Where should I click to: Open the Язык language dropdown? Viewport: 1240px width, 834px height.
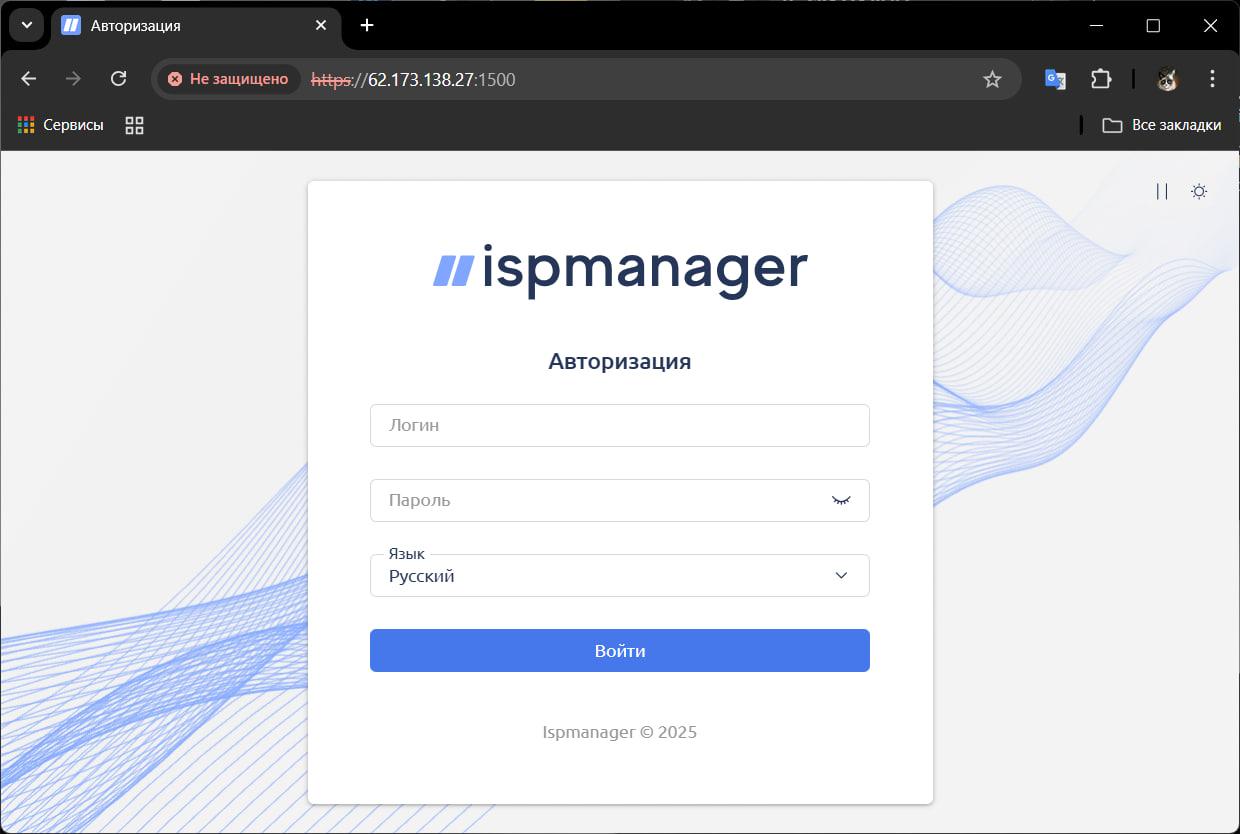click(620, 575)
